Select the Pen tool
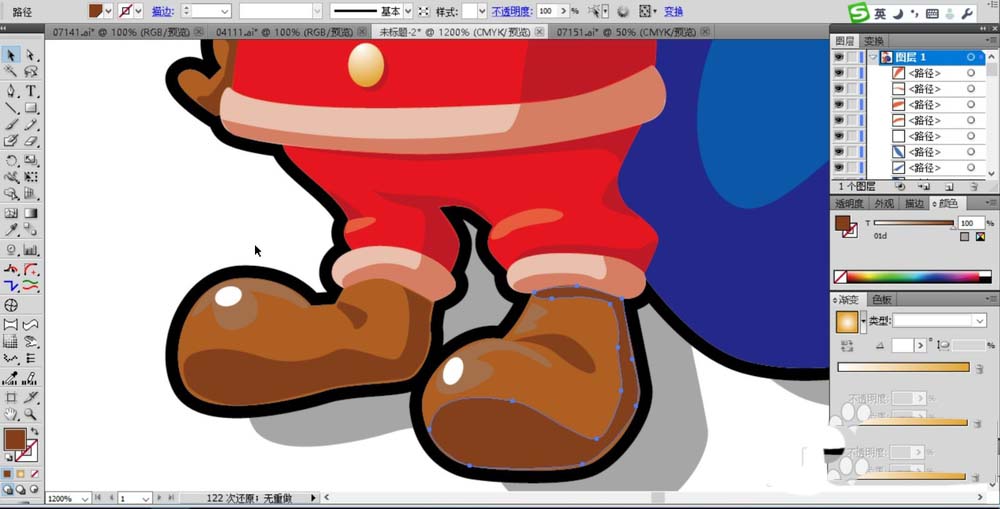This screenshot has height=509, width=1000. coord(11,91)
